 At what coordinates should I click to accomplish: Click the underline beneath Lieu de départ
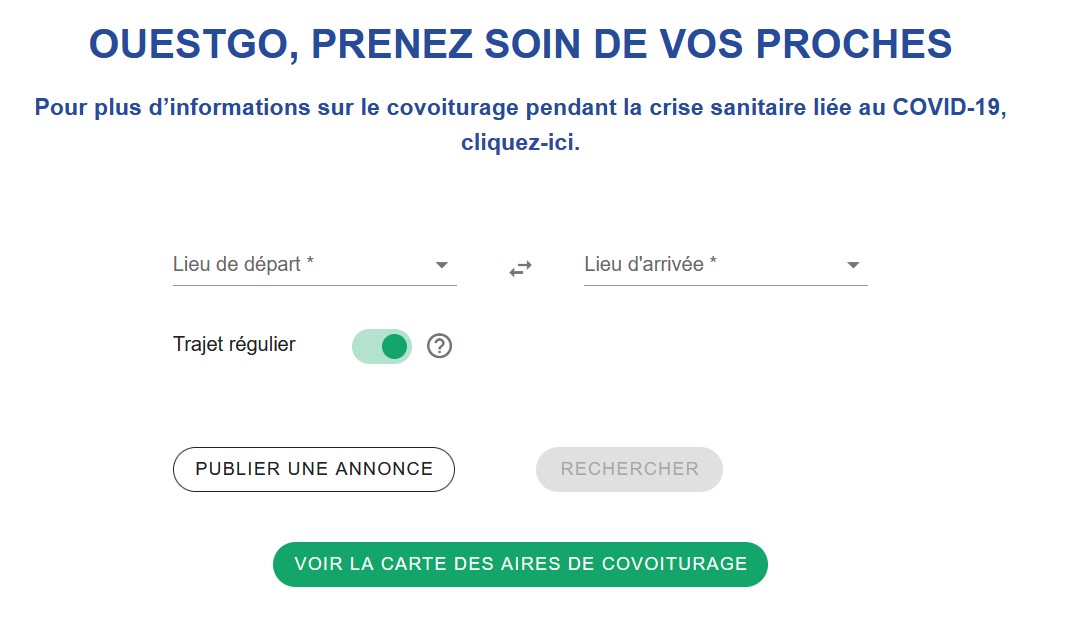point(314,285)
